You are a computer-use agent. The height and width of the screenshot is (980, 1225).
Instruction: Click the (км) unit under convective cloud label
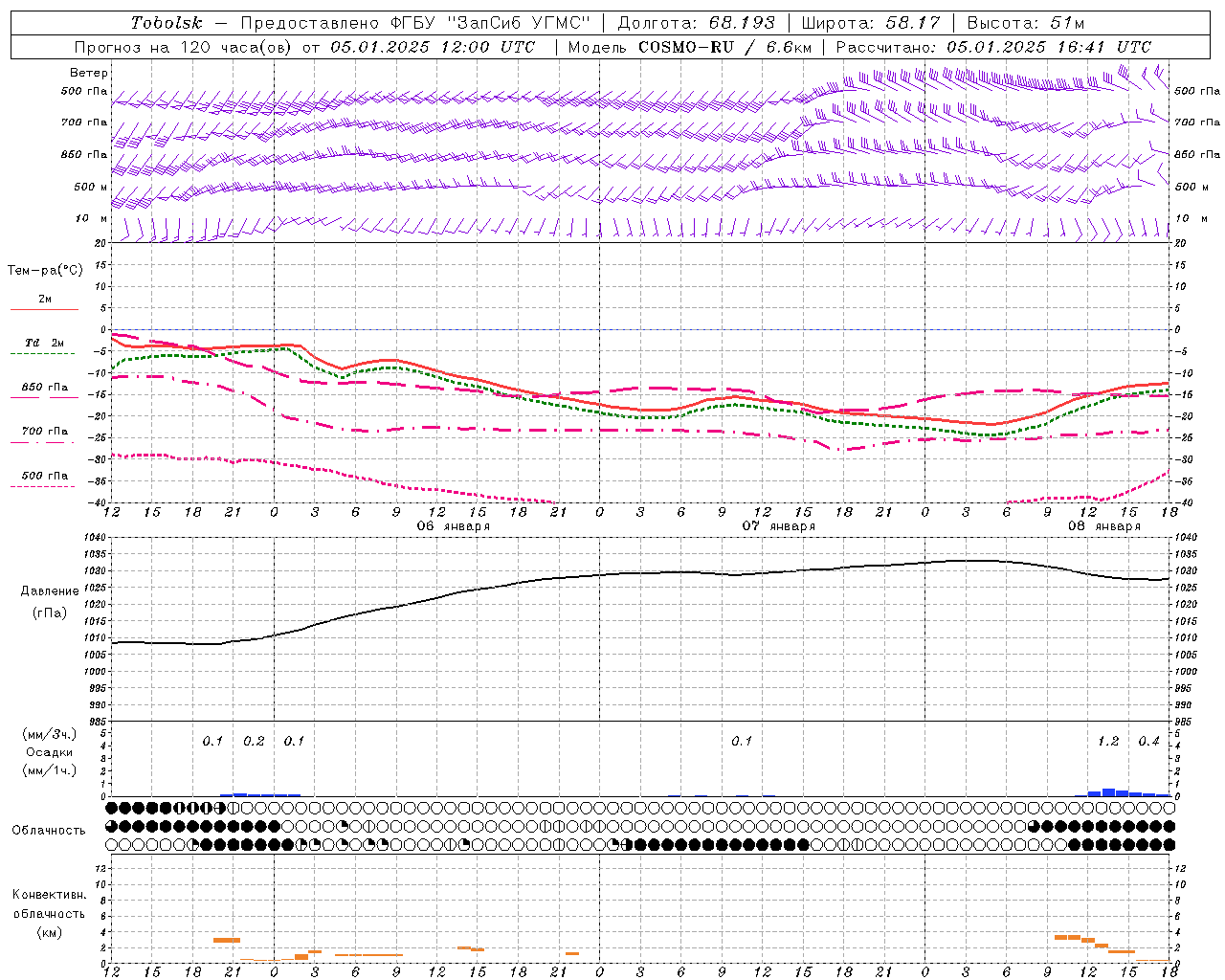(49, 932)
